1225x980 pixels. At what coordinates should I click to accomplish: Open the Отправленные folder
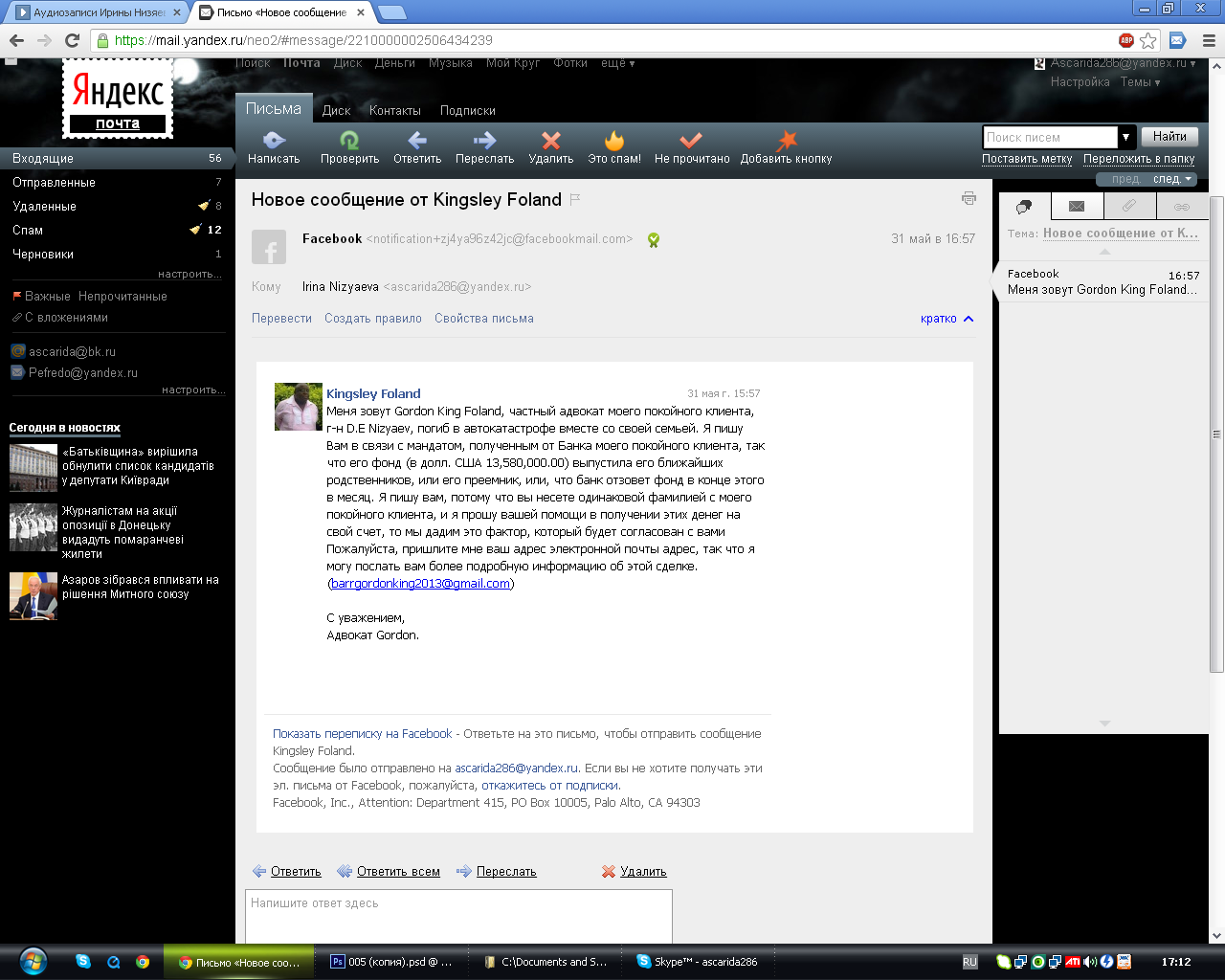click(54, 183)
